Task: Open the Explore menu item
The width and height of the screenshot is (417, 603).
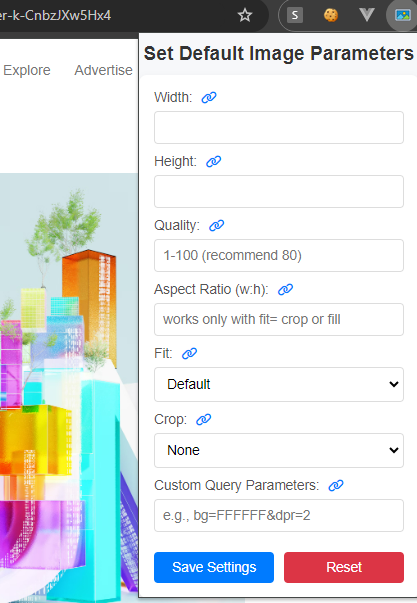Action: [27, 70]
